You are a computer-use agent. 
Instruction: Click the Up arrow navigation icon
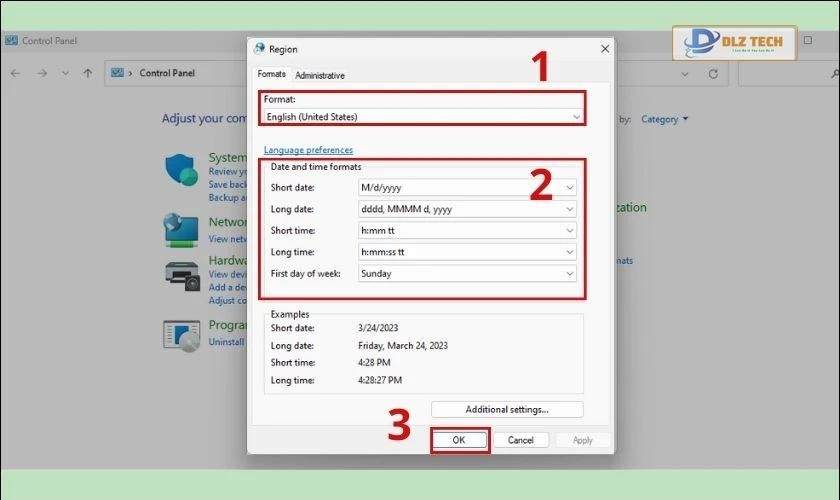pyautogui.click(x=88, y=73)
